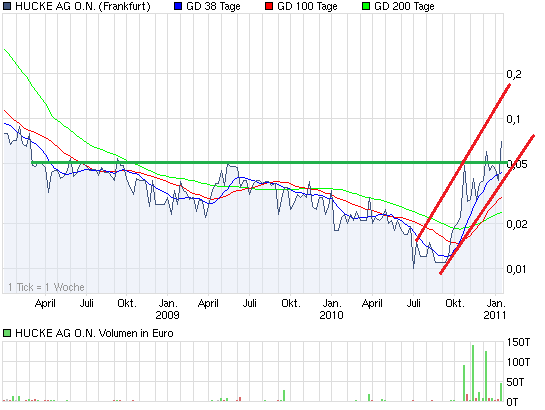Click the dark HUCKE AG O.N. legend swatch
This screenshot has width=545, height=410.
tap(7, 6)
